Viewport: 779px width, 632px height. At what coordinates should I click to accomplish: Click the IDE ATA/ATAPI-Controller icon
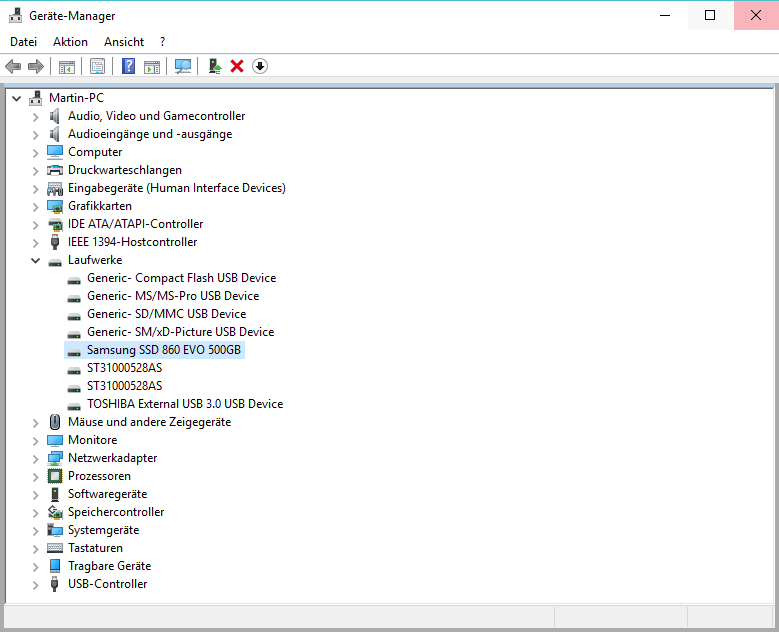tap(55, 224)
